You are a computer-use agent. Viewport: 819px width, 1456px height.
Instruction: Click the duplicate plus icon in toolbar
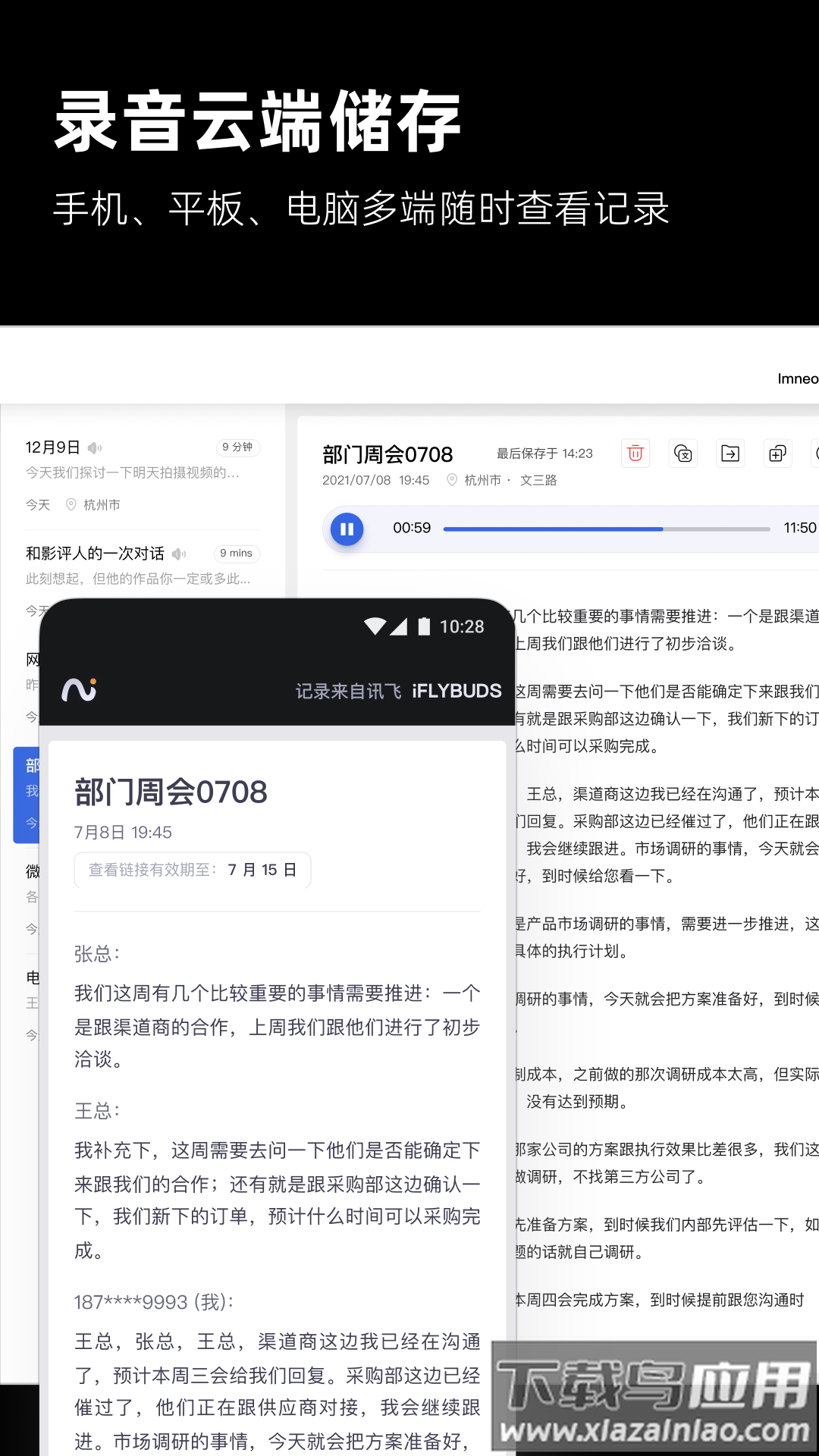[x=777, y=453]
